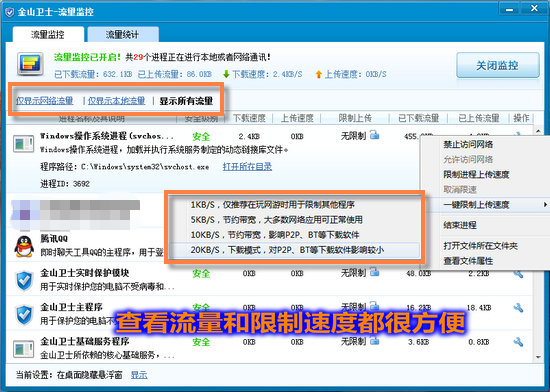Open 打开所在目录 link for svchost

[247, 167]
